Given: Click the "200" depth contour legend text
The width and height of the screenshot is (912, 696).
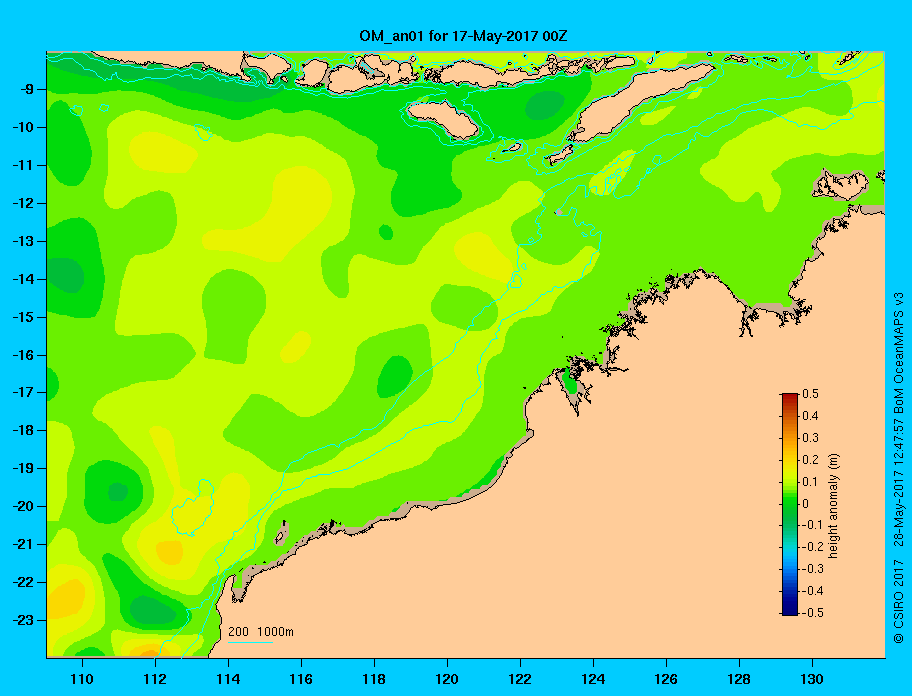Looking at the screenshot, I should tap(238, 632).
